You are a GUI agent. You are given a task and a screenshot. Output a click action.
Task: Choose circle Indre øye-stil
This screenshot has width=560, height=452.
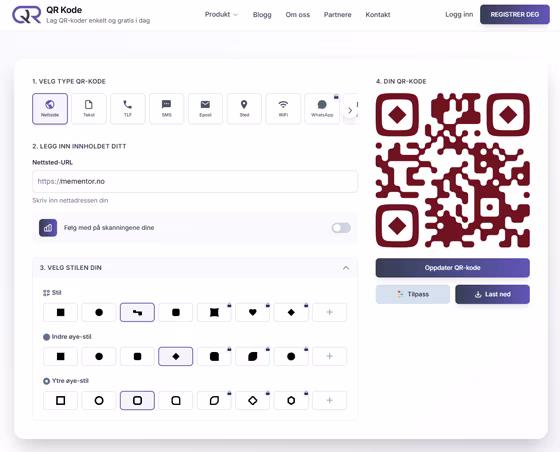tap(99, 356)
